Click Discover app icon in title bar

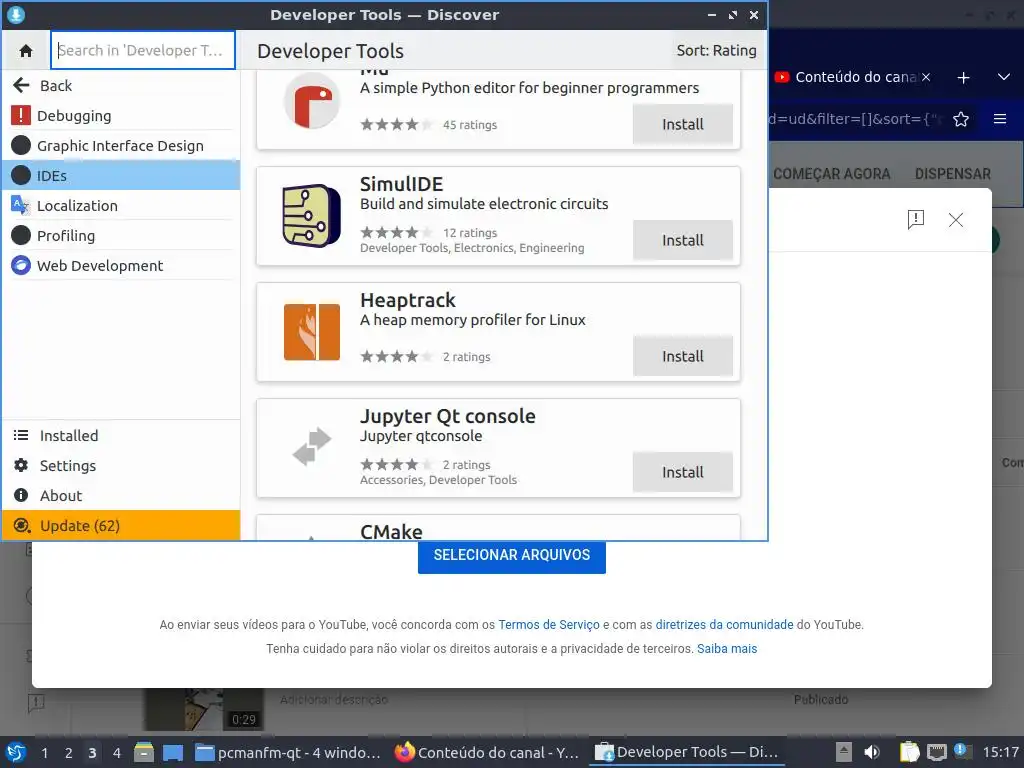pos(16,14)
